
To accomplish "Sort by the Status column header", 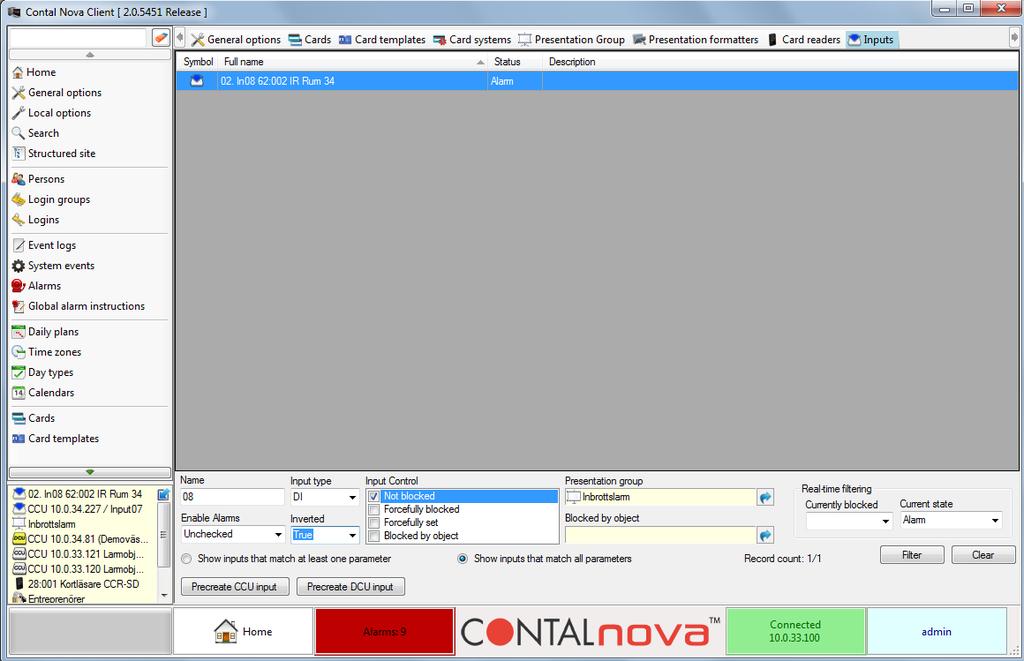I will tap(515, 61).
